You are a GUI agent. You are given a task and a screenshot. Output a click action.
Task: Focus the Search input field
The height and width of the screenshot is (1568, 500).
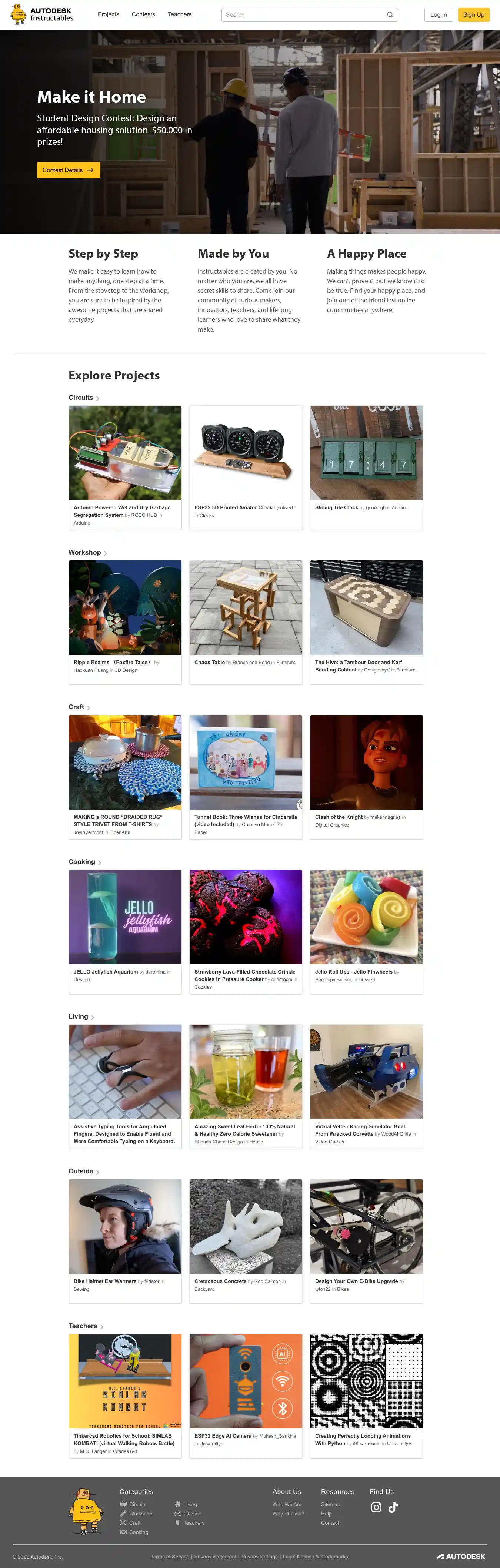[x=309, y=14]
